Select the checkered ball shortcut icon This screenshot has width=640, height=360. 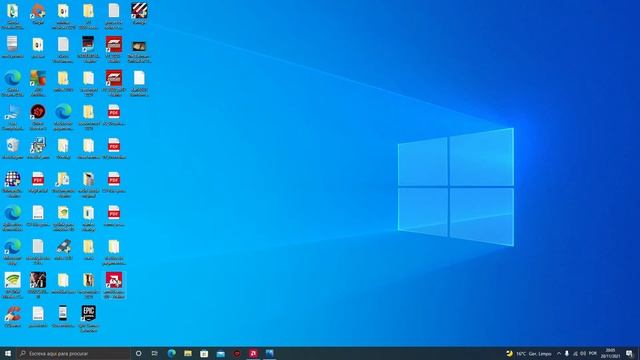13,179
